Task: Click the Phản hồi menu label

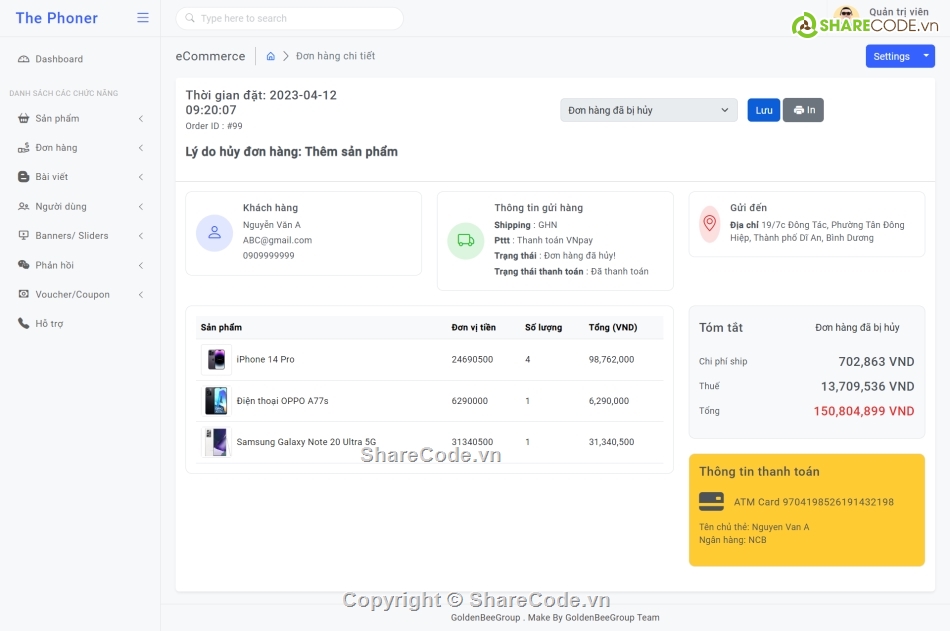Action: tap(55, 265)
